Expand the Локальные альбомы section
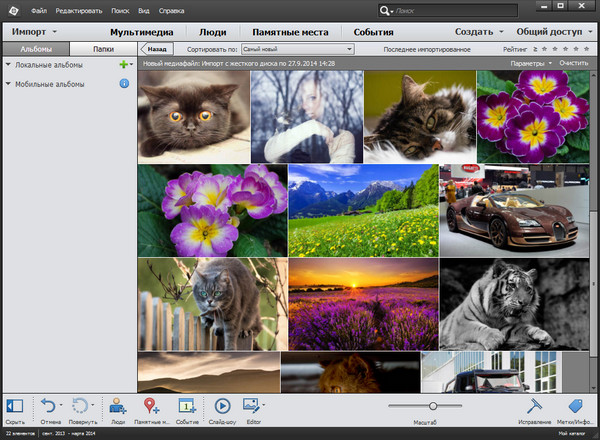This screenshot has height=440, width=600. click(8, 65)
